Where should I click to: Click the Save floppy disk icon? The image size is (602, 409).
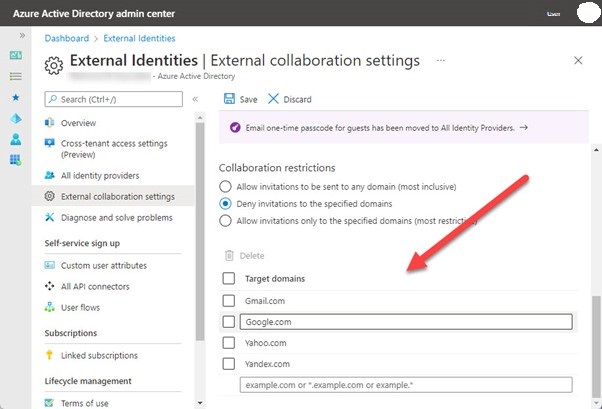tap(229, 99)
